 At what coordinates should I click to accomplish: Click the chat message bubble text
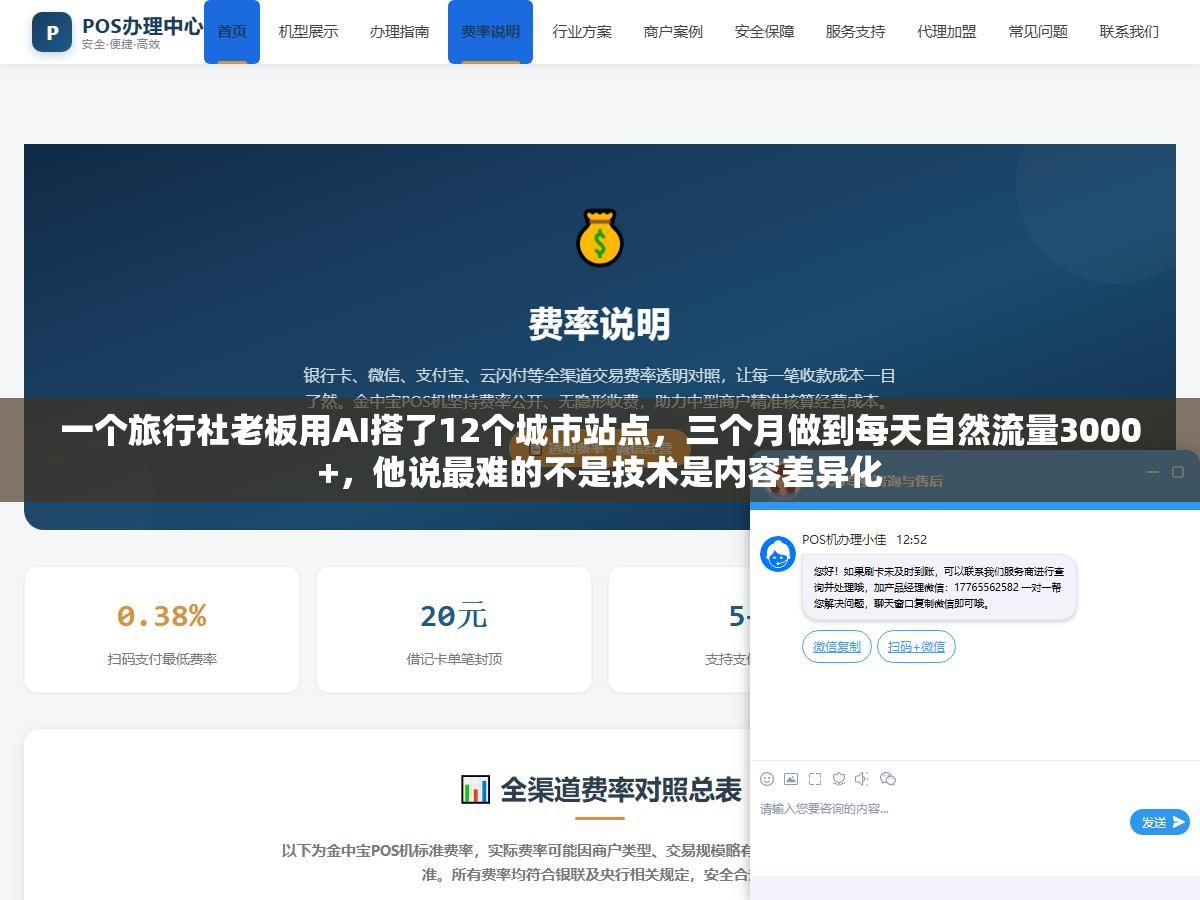939,588
